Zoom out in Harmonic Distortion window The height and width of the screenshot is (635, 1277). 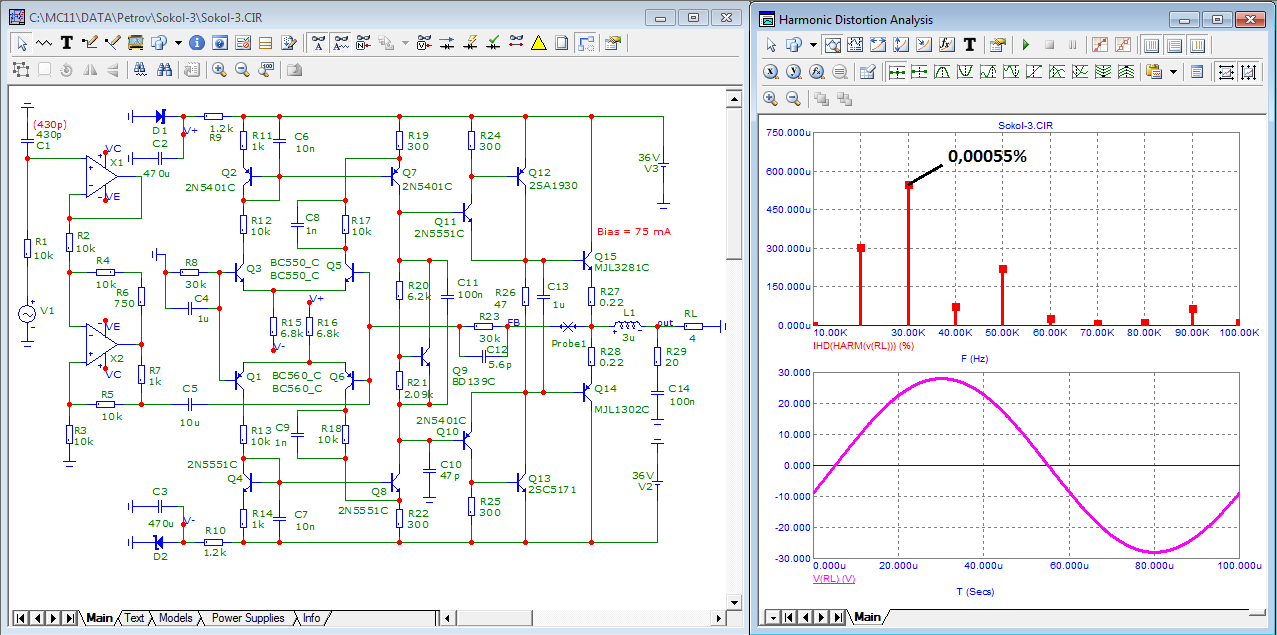(793, 98)
